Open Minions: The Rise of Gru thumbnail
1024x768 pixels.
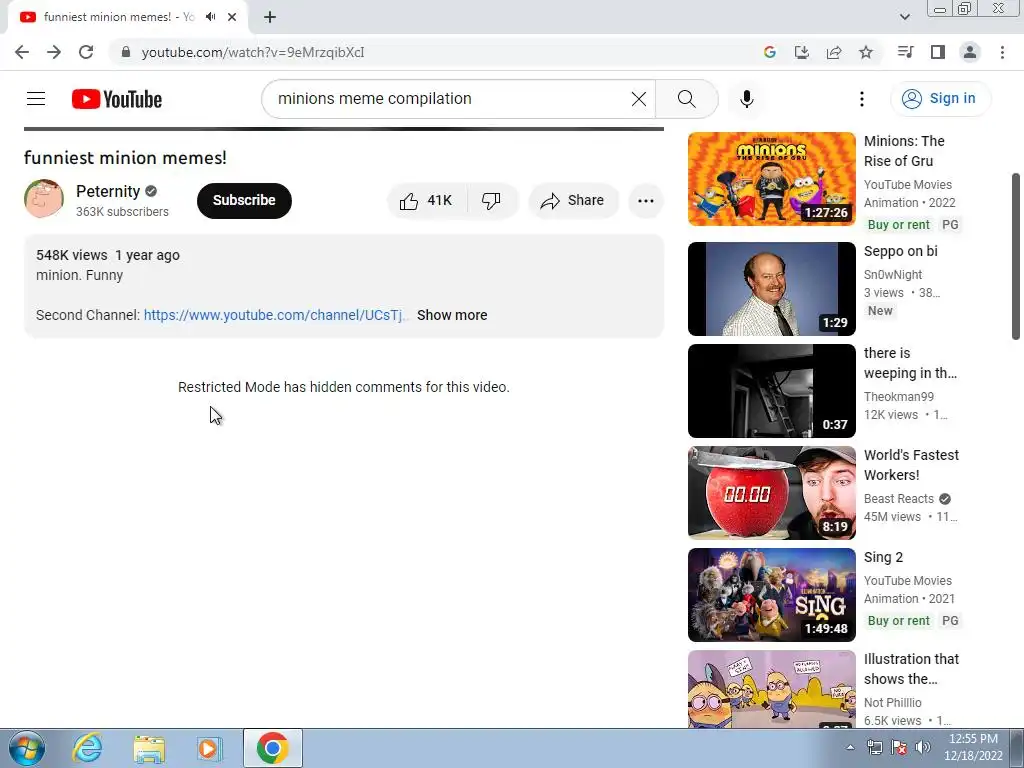pyautogui.click(x=771, y=179)
